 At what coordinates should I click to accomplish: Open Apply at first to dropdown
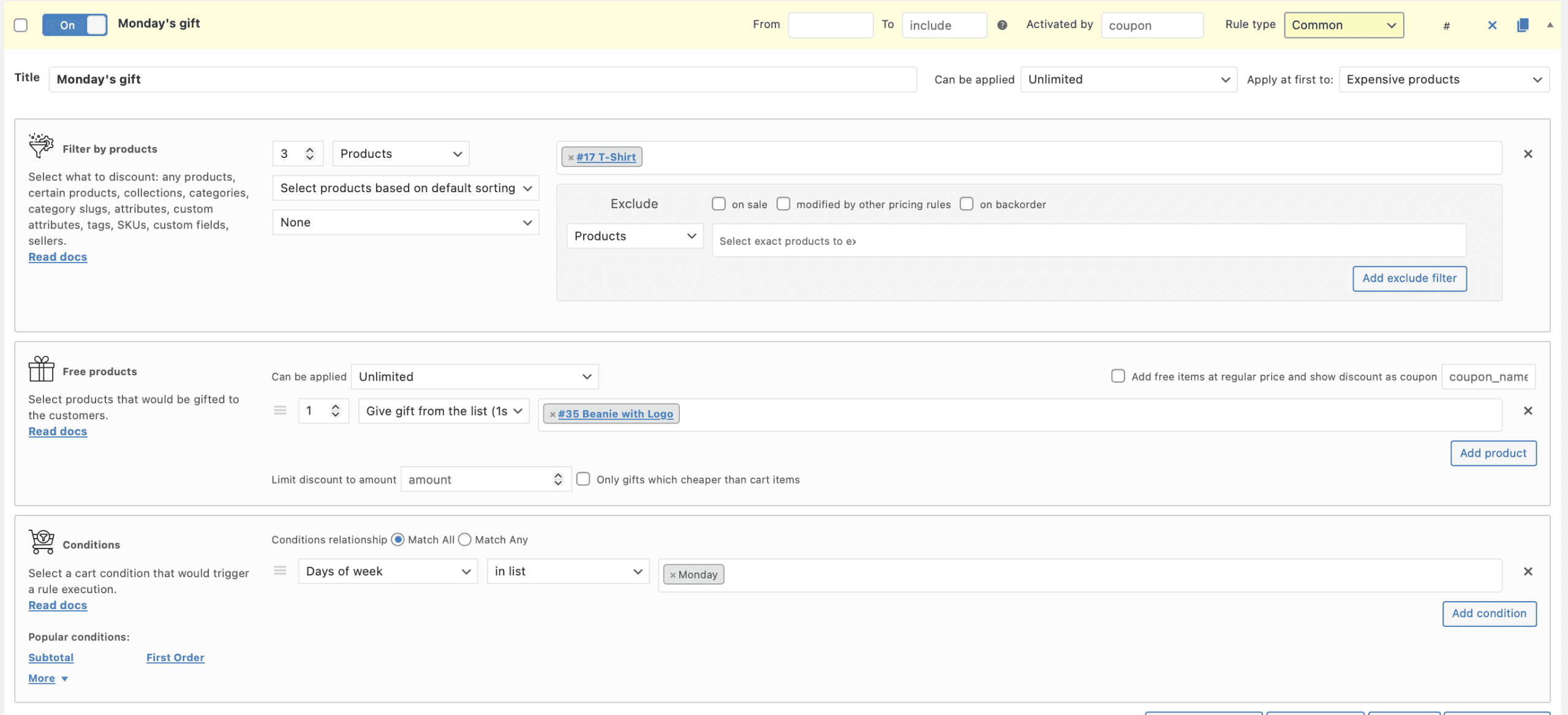[x=1444, y=80]
